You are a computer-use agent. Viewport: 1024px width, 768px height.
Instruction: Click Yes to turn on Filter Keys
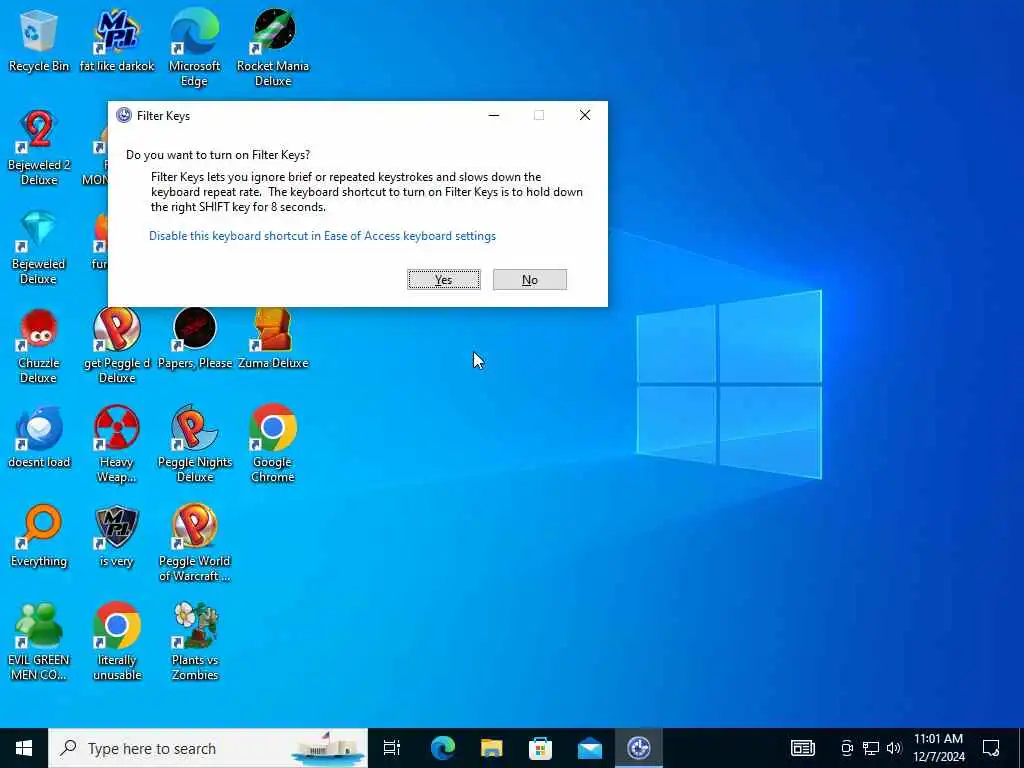pos(444,280)
